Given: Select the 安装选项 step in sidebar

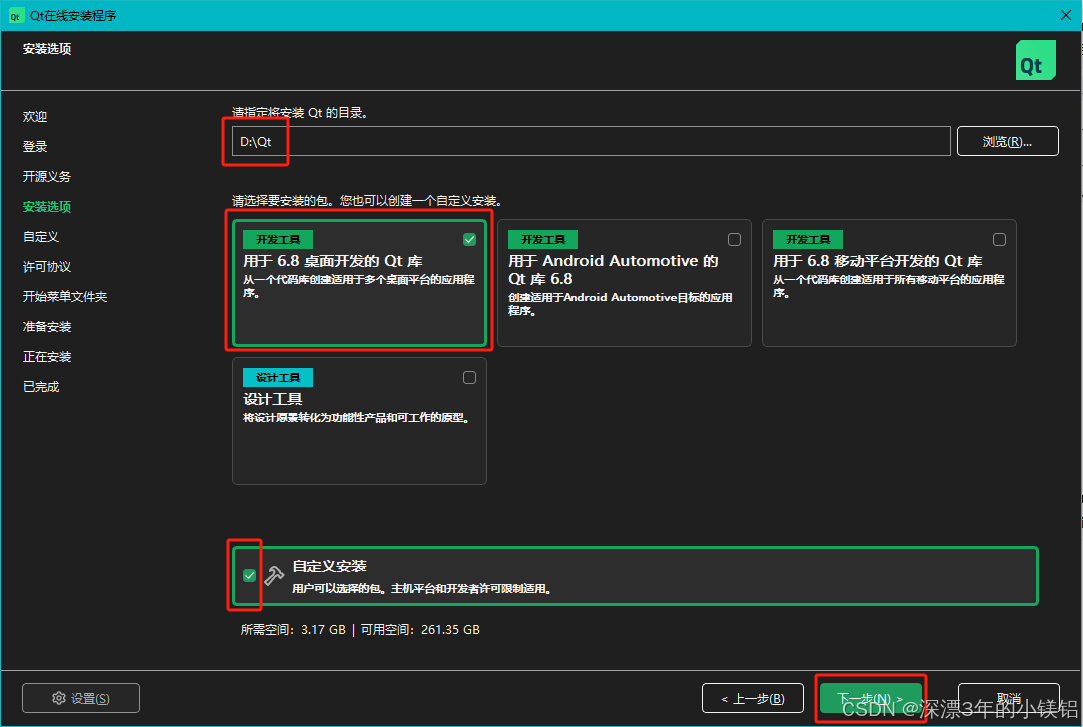Looking at the screenshot, I should click(x=47, y=206).
